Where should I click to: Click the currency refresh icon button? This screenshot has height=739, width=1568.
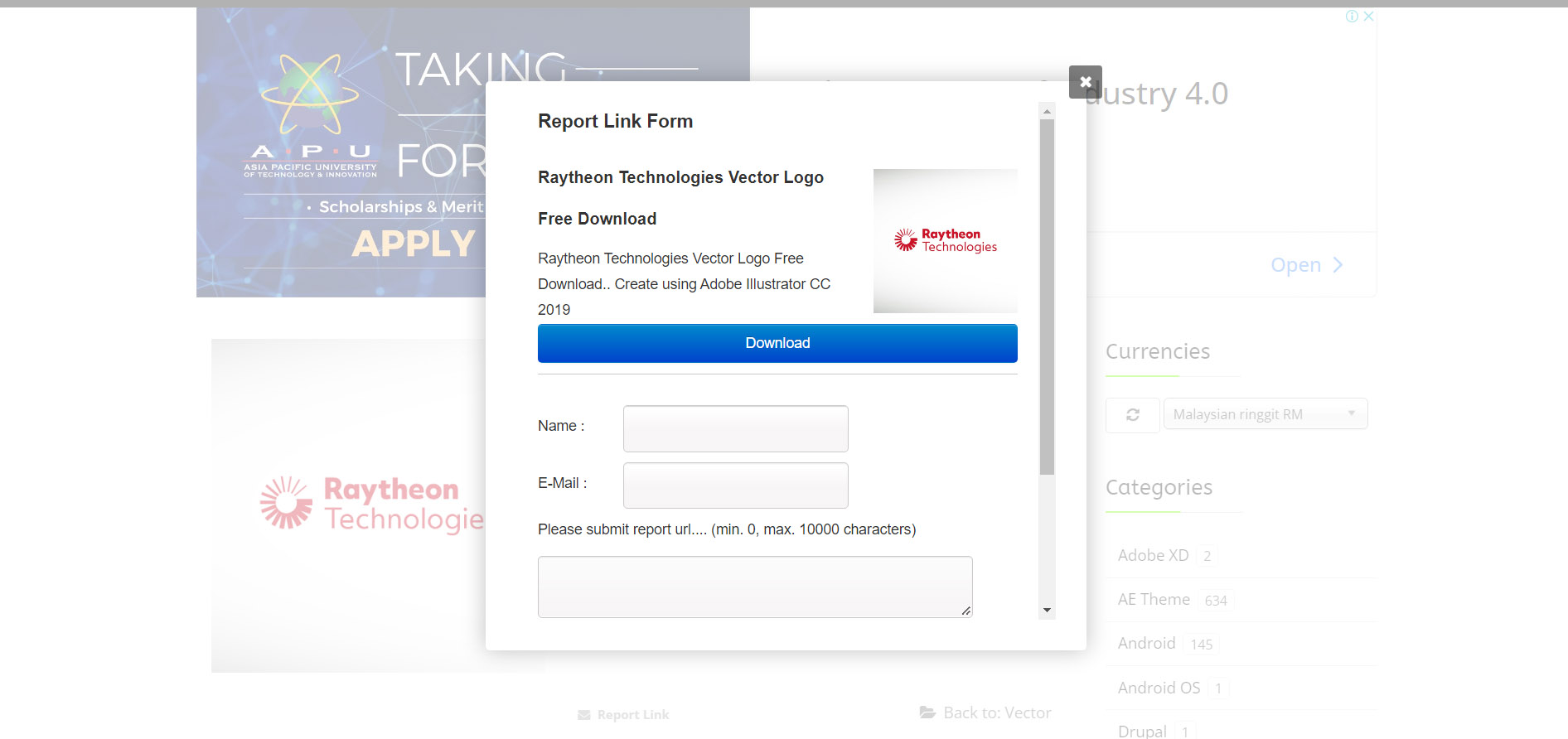[1132, 414]
